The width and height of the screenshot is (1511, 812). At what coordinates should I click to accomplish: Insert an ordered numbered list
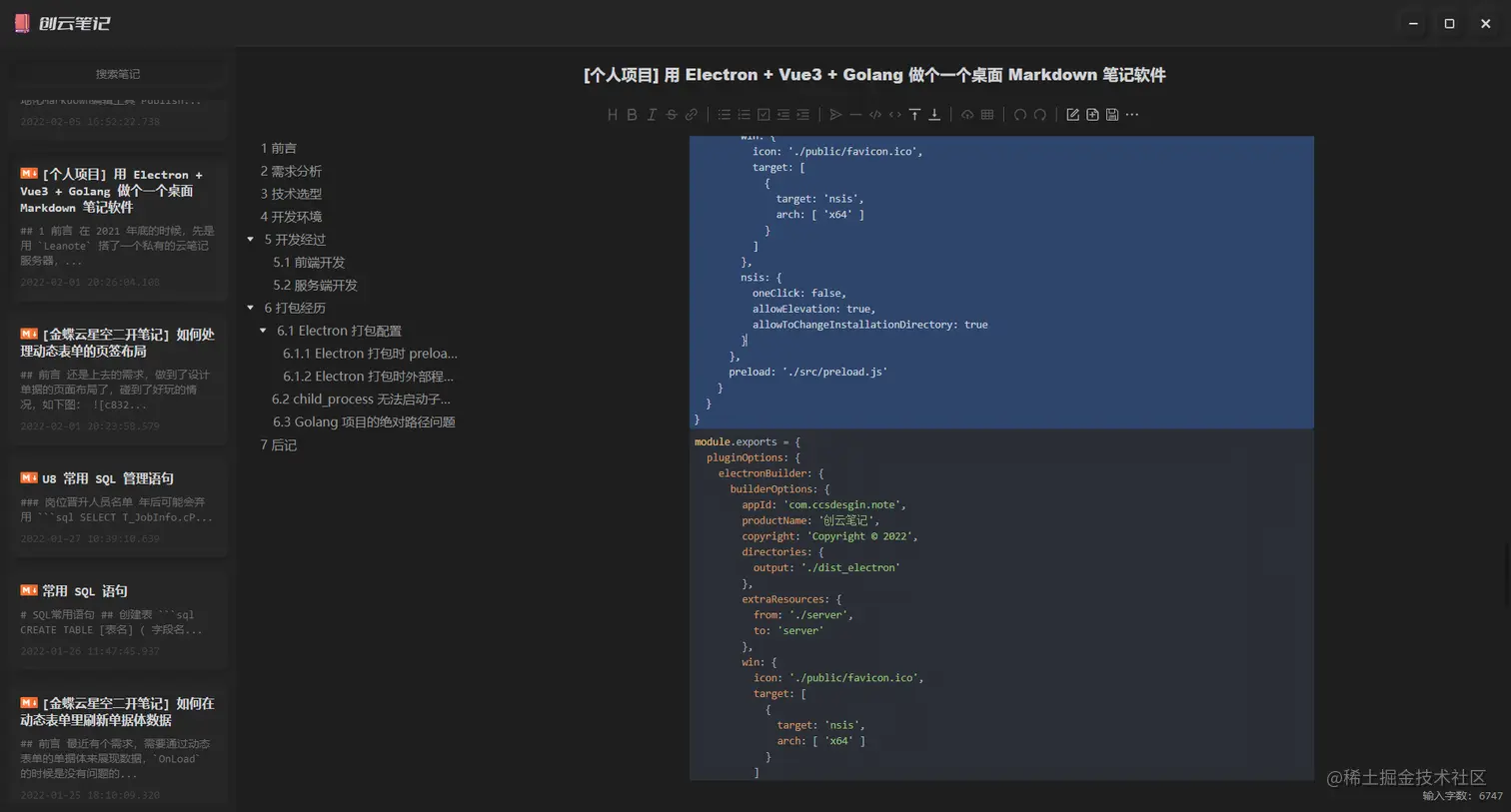click(x=744, y=115)
